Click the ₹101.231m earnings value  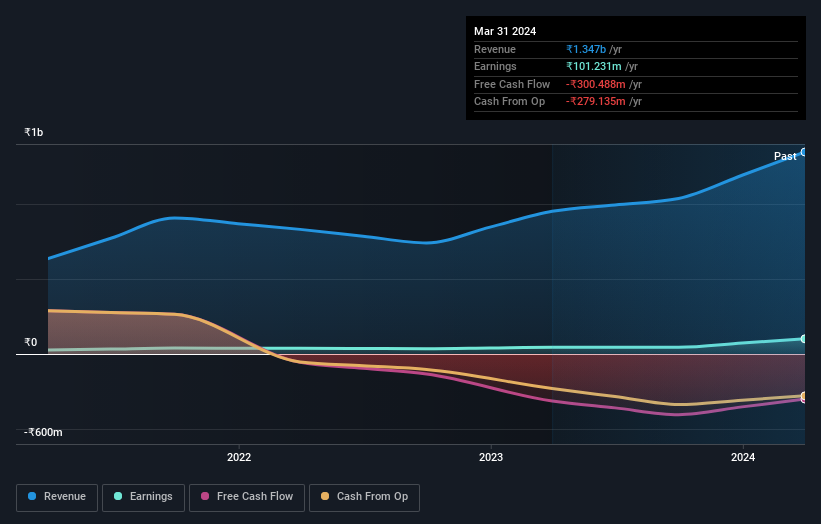[x=594, y=66]
